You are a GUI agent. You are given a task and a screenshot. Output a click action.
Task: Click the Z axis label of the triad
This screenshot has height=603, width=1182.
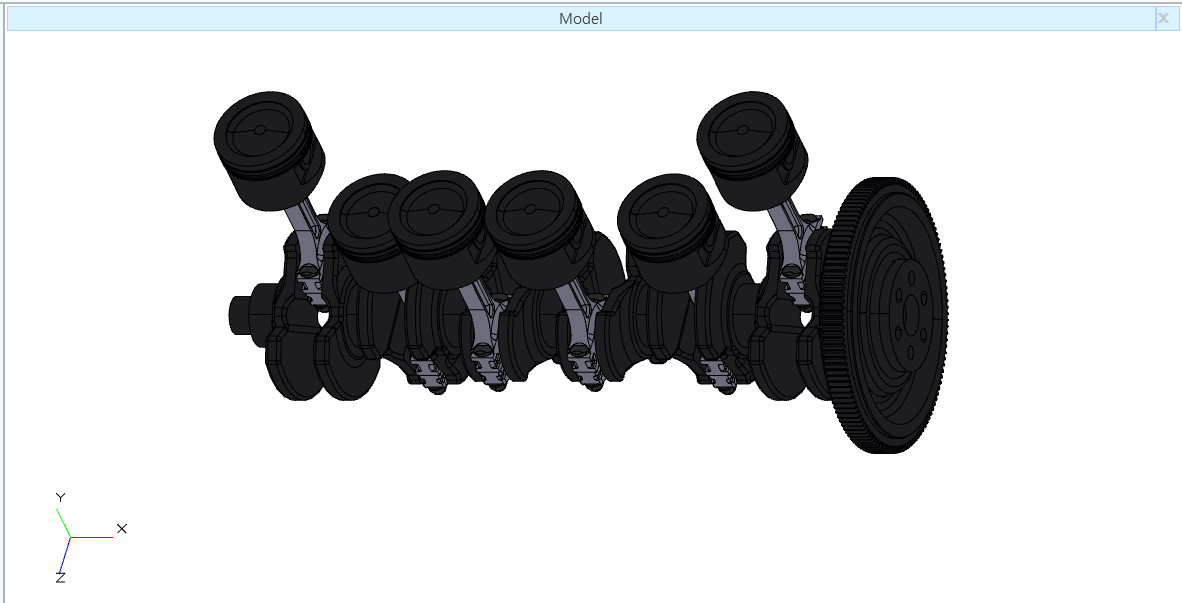coord(60,578)
